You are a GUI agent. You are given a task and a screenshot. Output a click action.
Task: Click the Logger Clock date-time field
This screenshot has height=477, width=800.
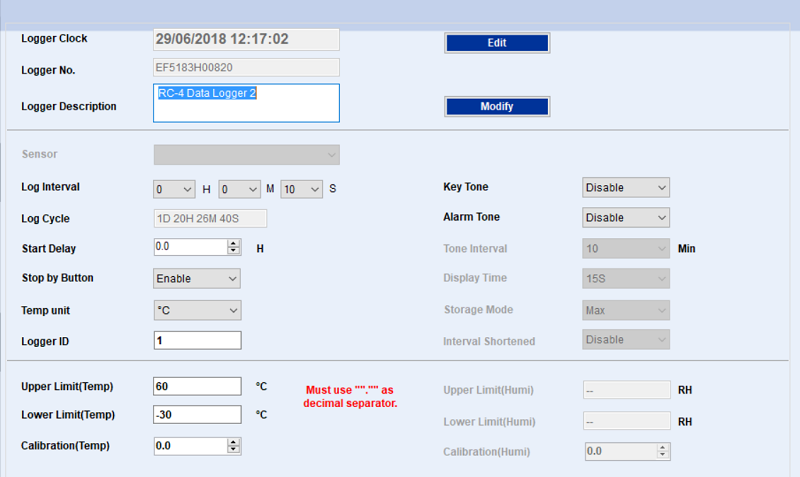246,39
